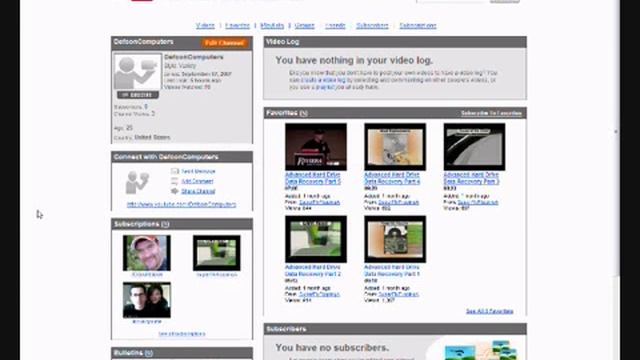This screenshot has width=640, height=360.
Task: Open the Data Recovery Part 2 video thumbnail
Action: click(x=316, y=239)
